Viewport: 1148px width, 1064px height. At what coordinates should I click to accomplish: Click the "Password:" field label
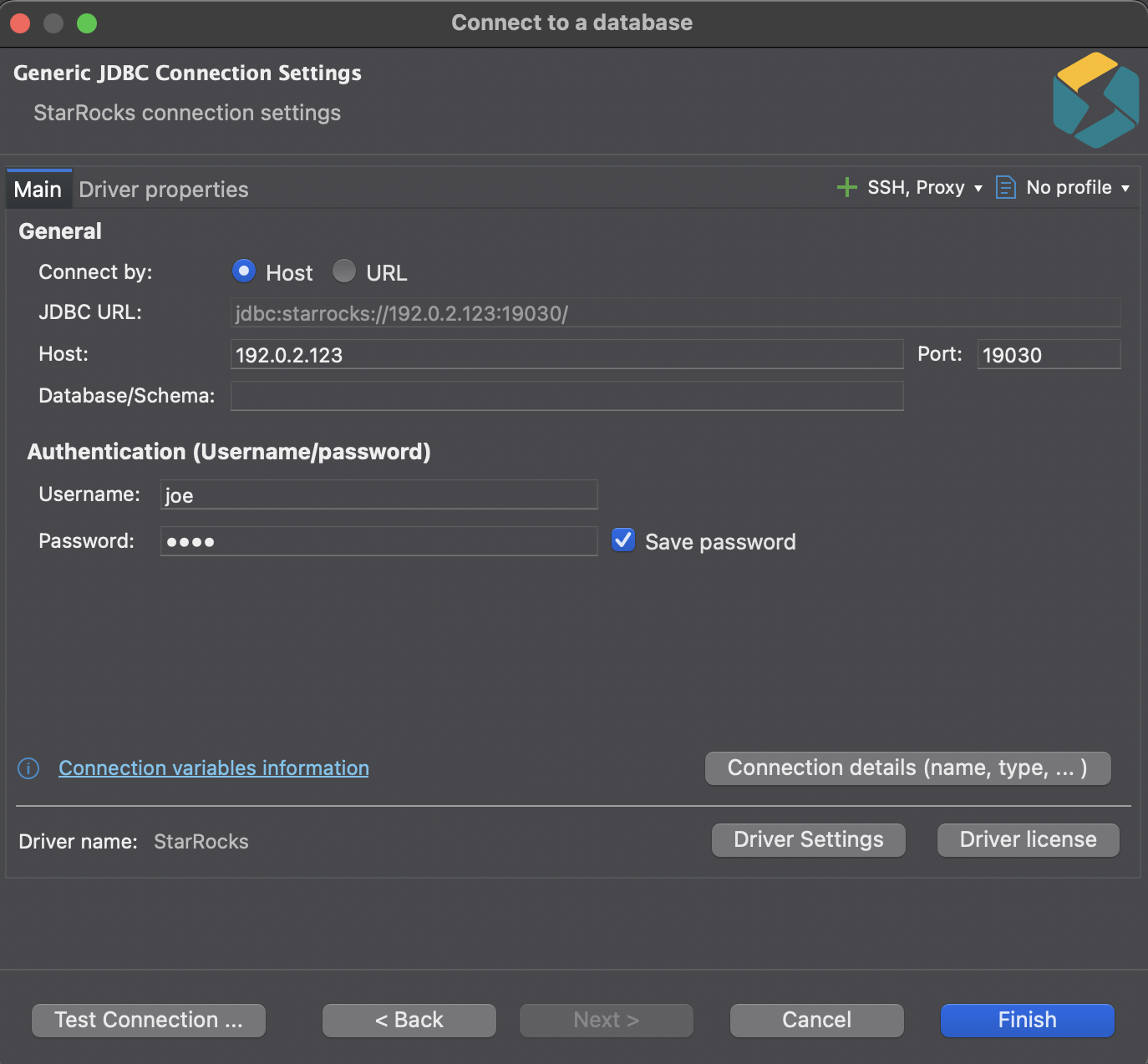(x=86, y=541)
